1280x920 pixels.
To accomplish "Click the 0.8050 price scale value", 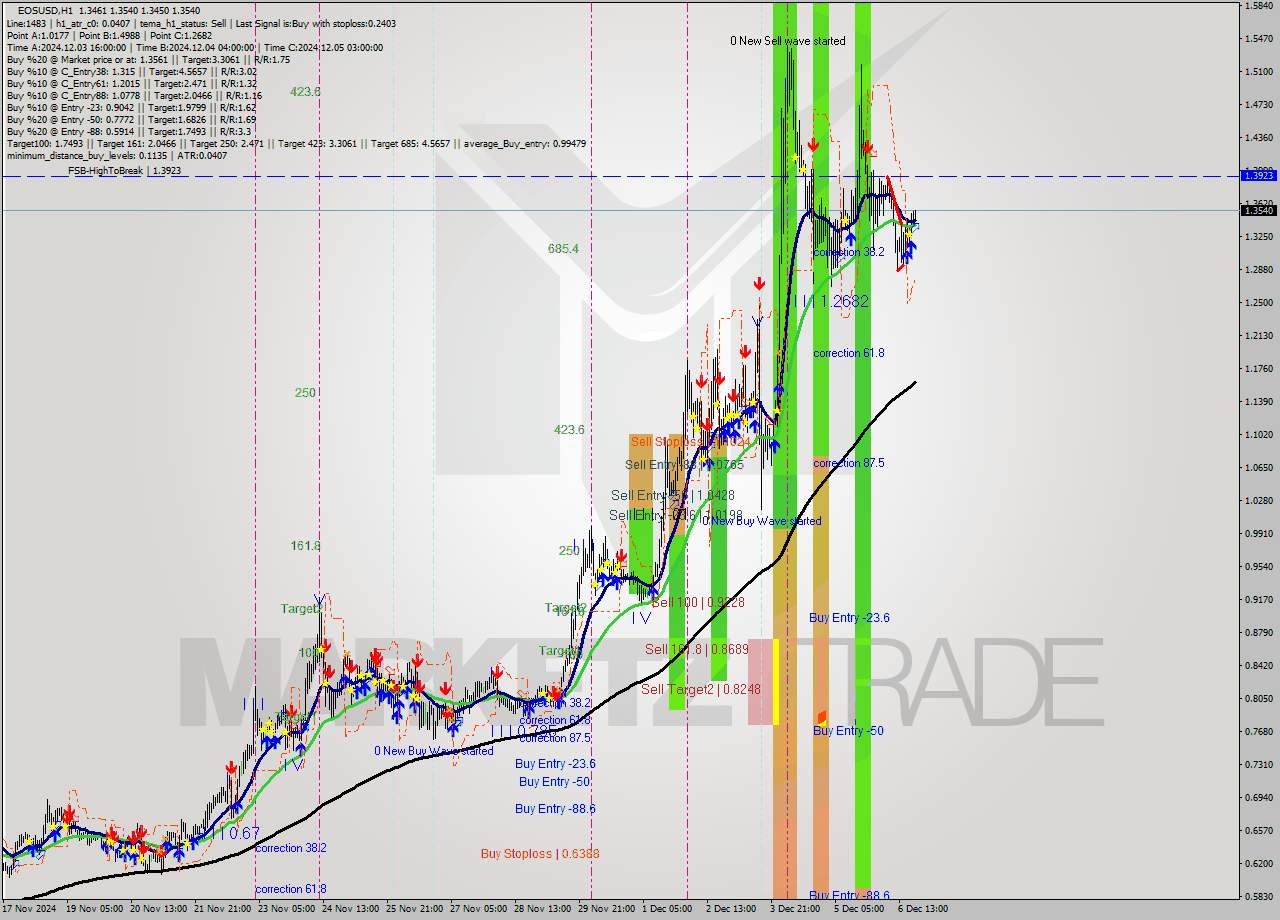I will point(1258,699).
